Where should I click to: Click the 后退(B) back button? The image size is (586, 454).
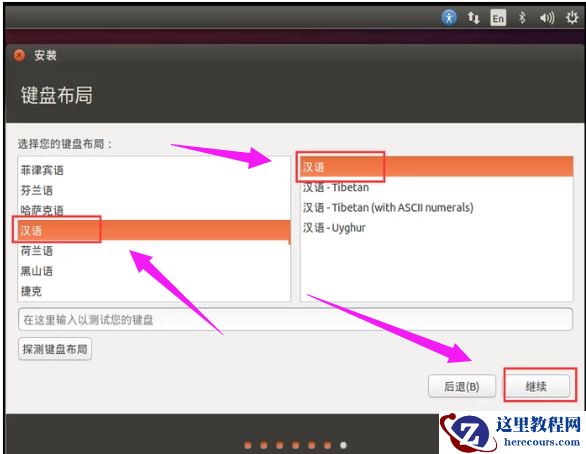pos(462,386)
